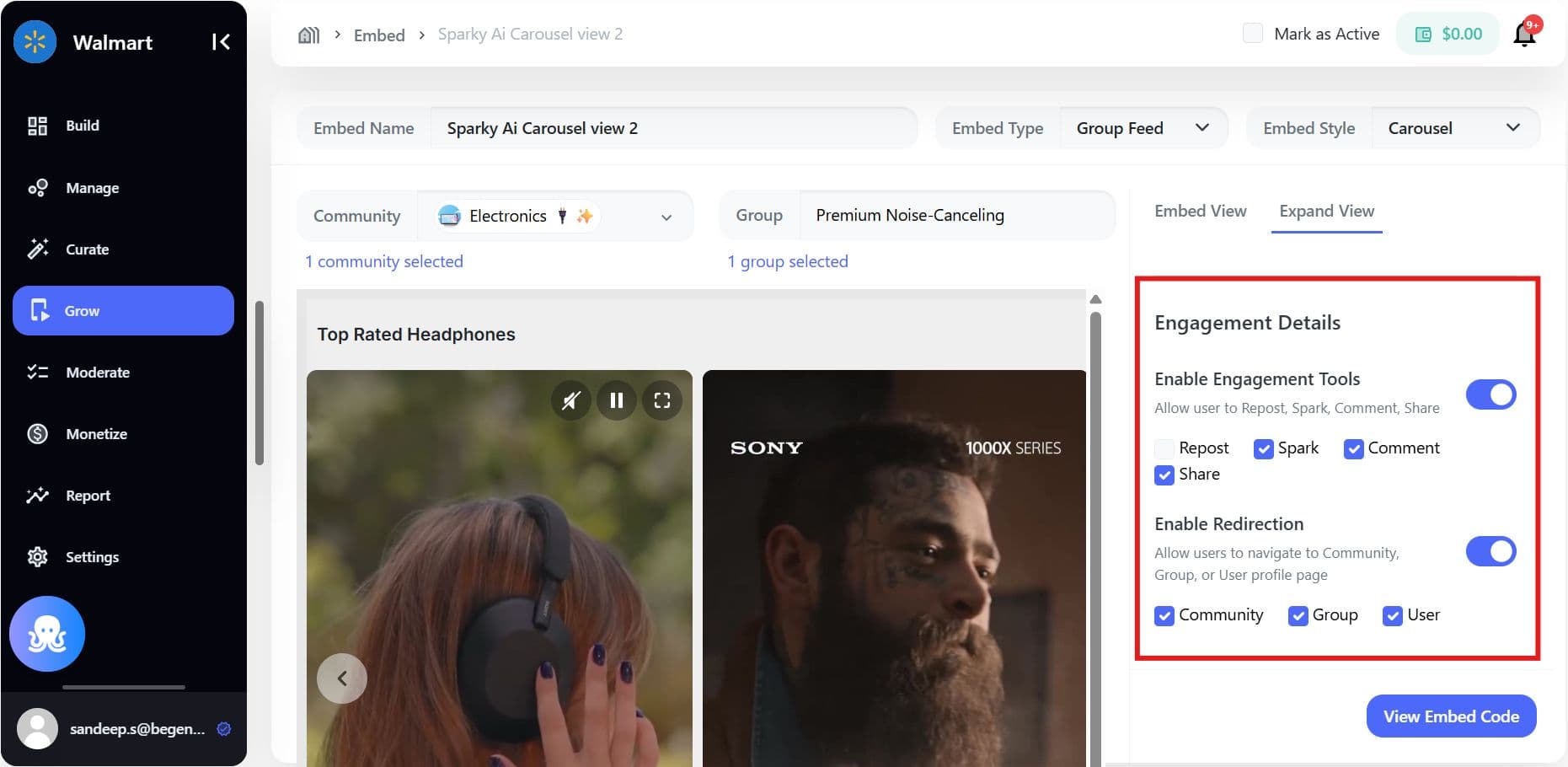Click the Report chart icon
Screen dimensions: 1568x767
coord(37,495)
